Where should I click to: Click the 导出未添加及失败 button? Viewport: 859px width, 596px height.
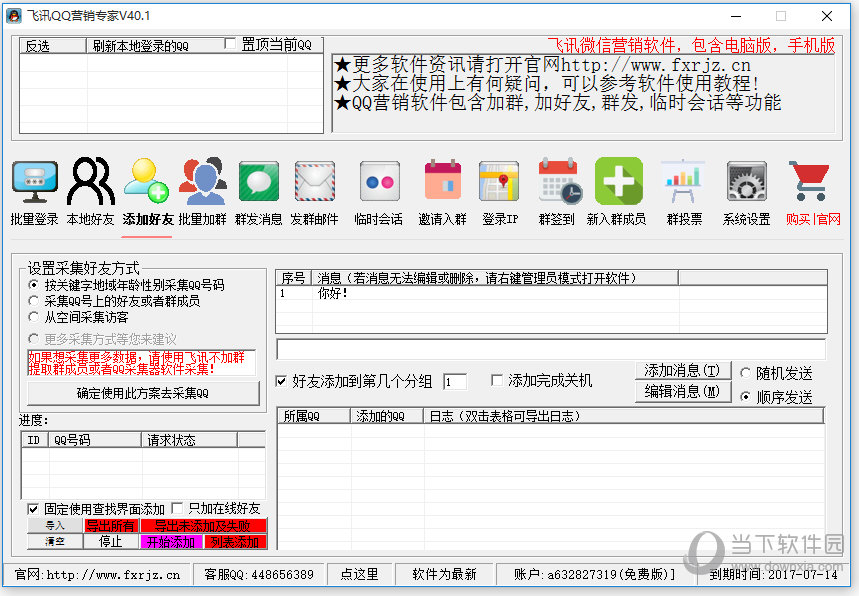coord(203,526)
